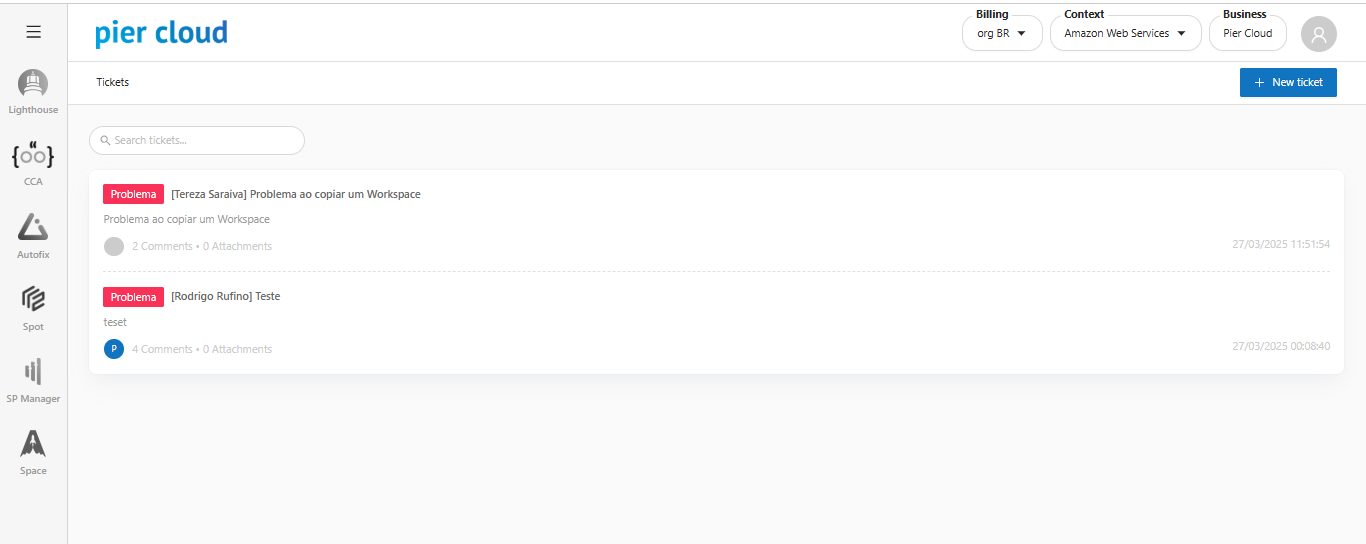Open the Problema ao copiar um Workspace ticket
The height and width of the screenshot is (544, 1366).
click(295, 194)
